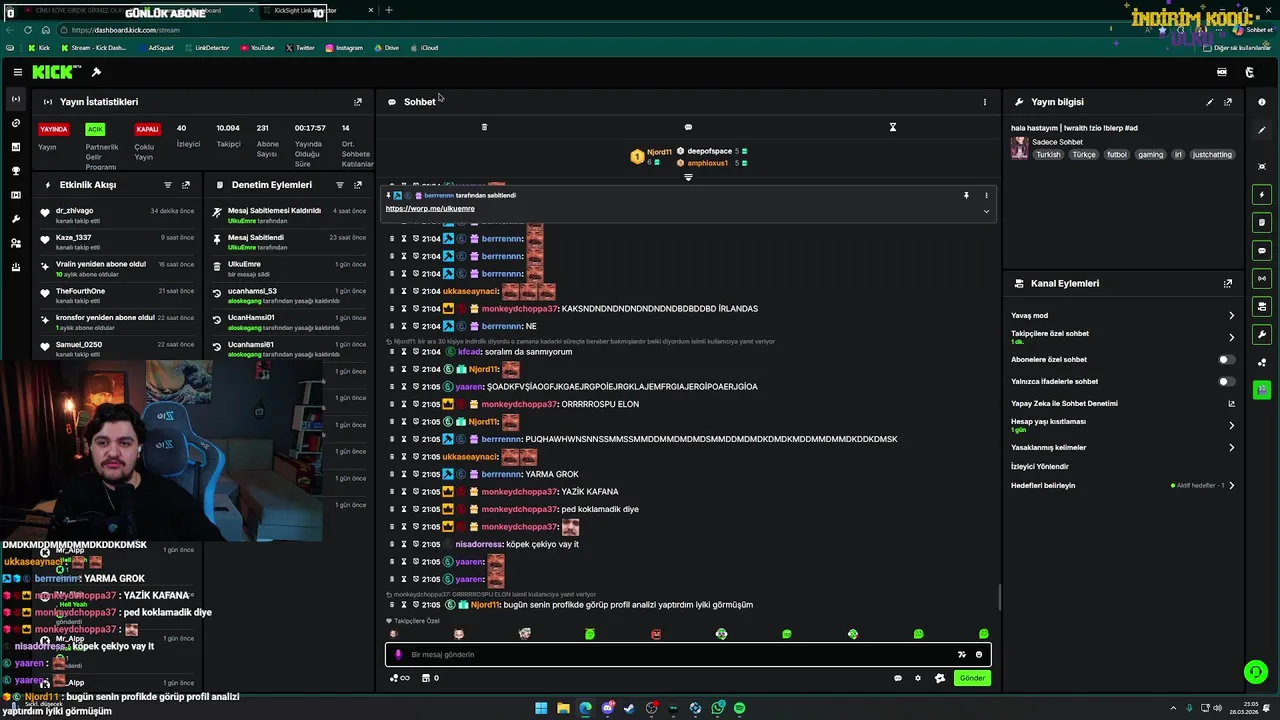
Task: Select hourglass tab in Sohbet panel
Action: [x=893, y=127]
